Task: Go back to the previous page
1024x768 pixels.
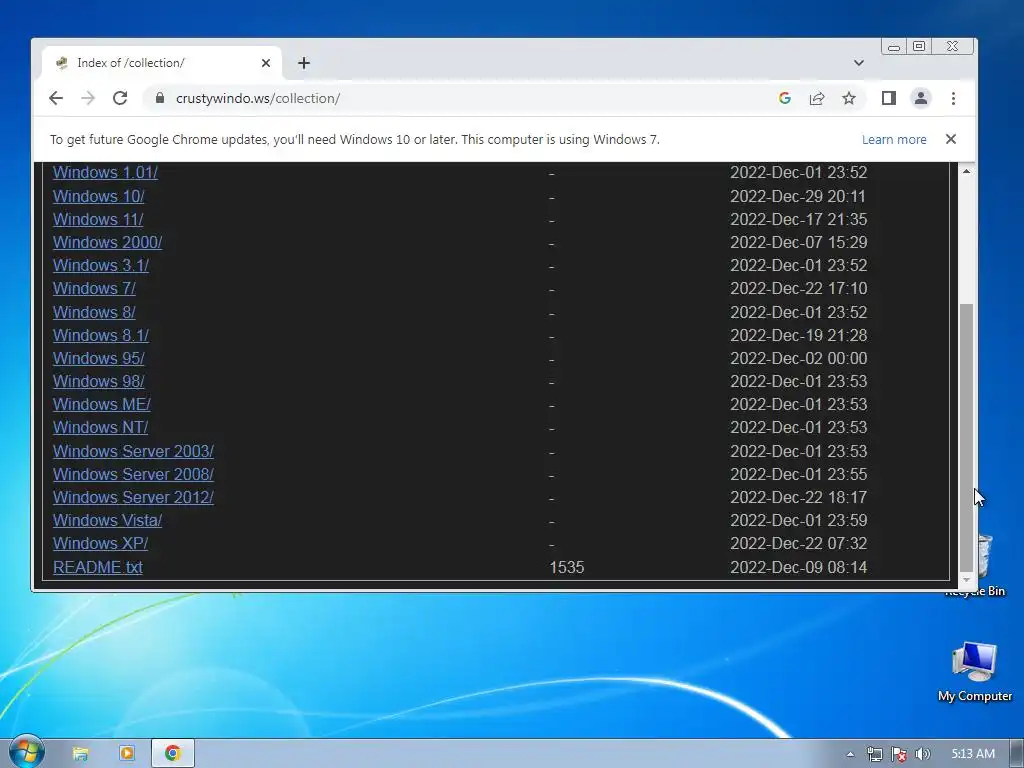Action: pos(56,98)
